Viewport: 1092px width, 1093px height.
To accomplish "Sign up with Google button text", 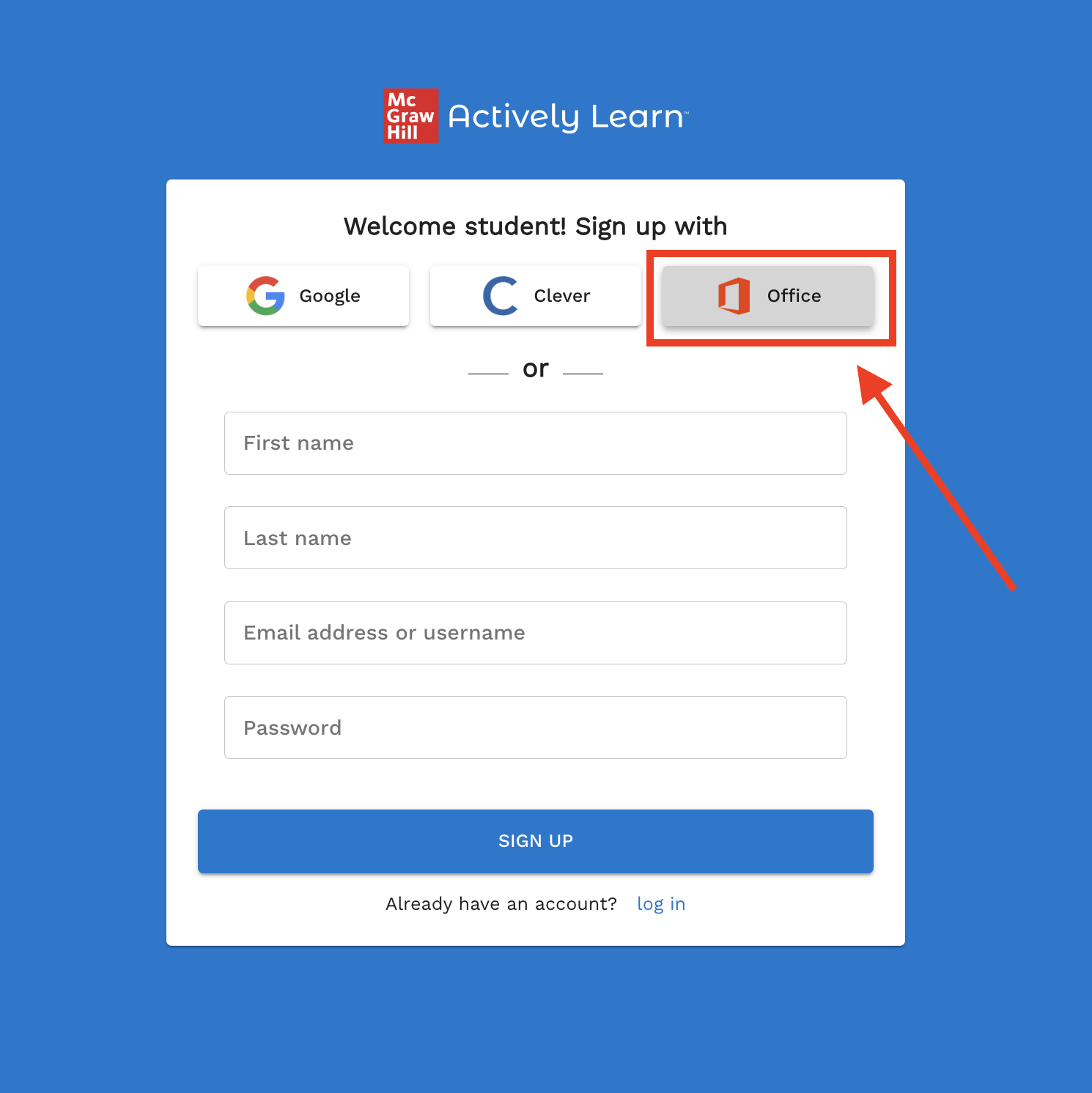I will pos(330,296).
